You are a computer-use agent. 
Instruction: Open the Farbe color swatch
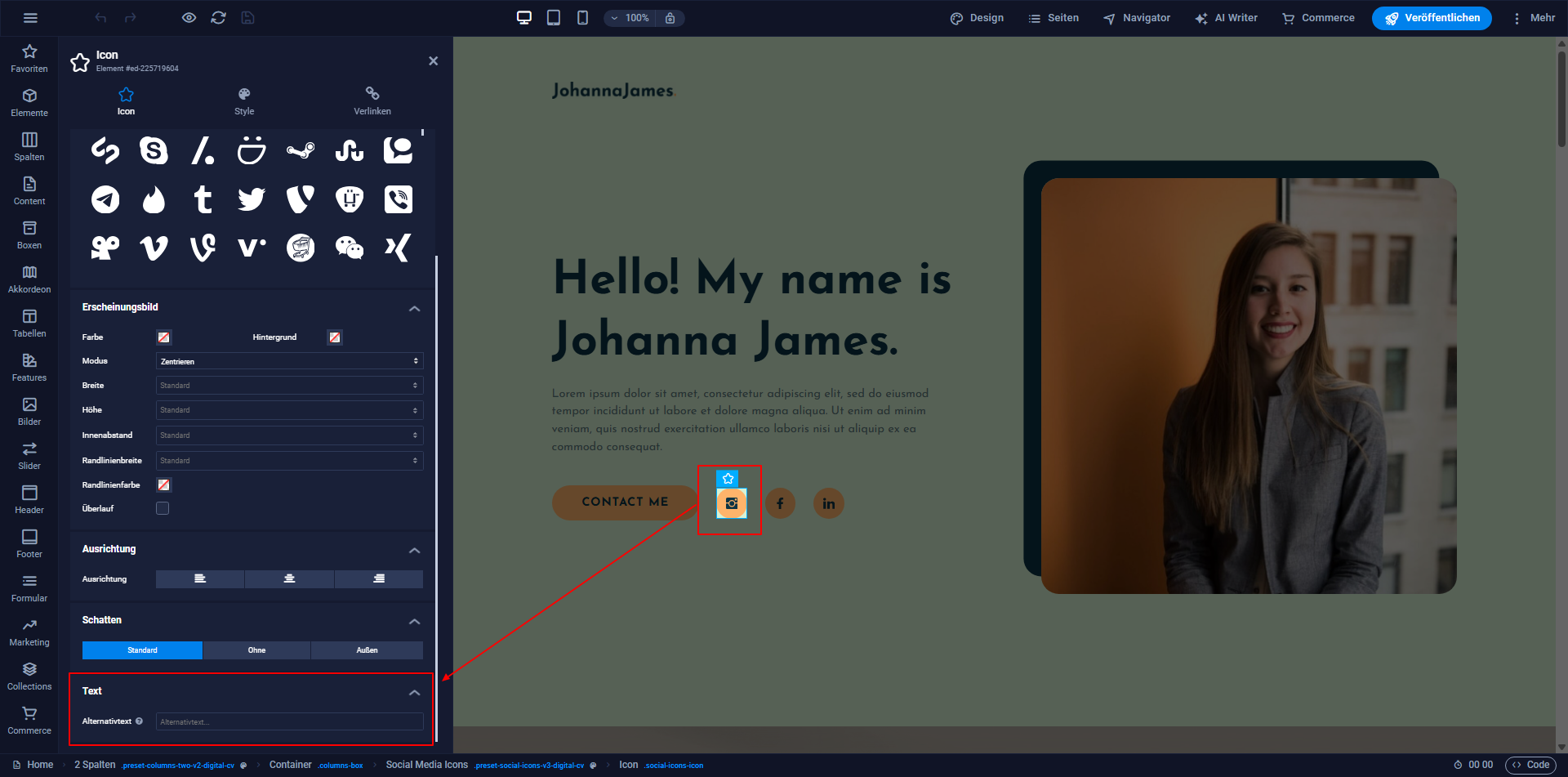164,337
